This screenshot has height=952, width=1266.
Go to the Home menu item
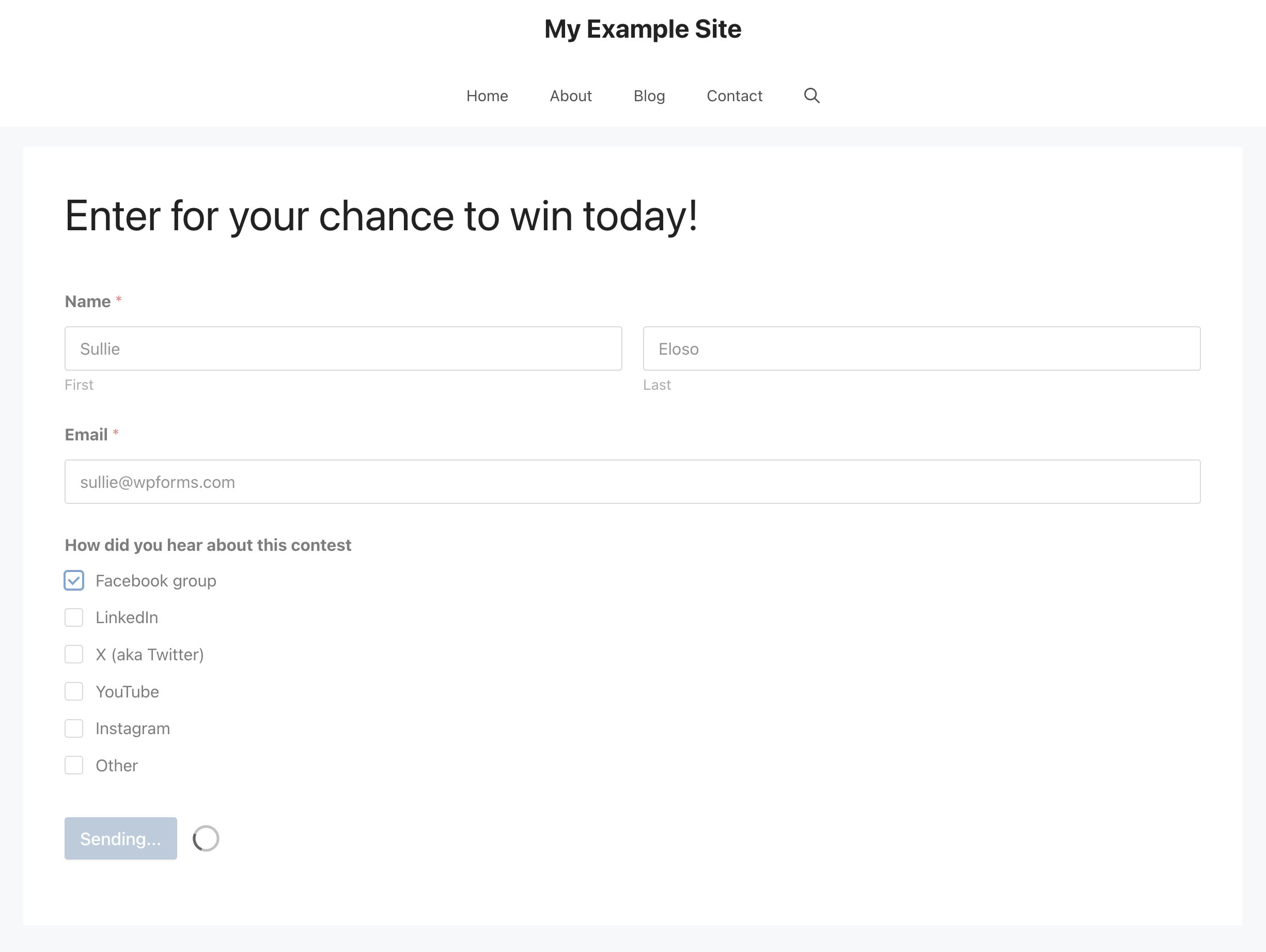tap(487, 96)
